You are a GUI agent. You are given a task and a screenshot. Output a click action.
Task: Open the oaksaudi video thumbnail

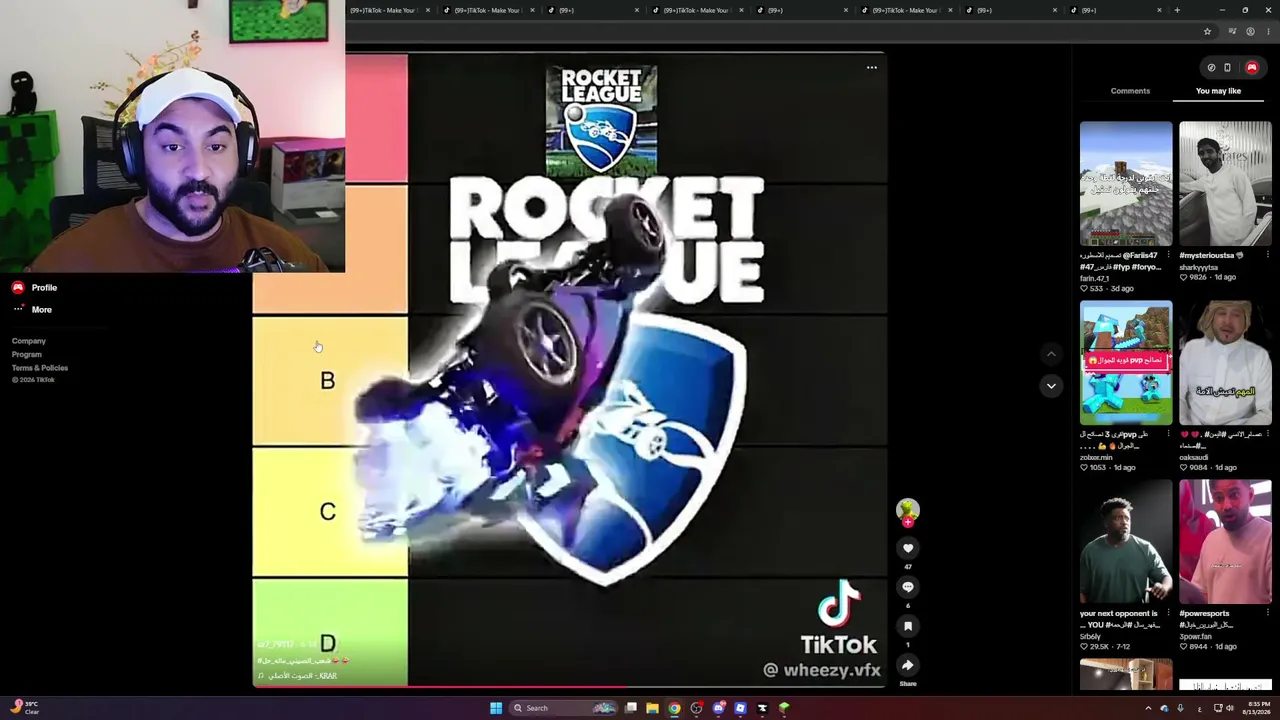coord(1225,363)
